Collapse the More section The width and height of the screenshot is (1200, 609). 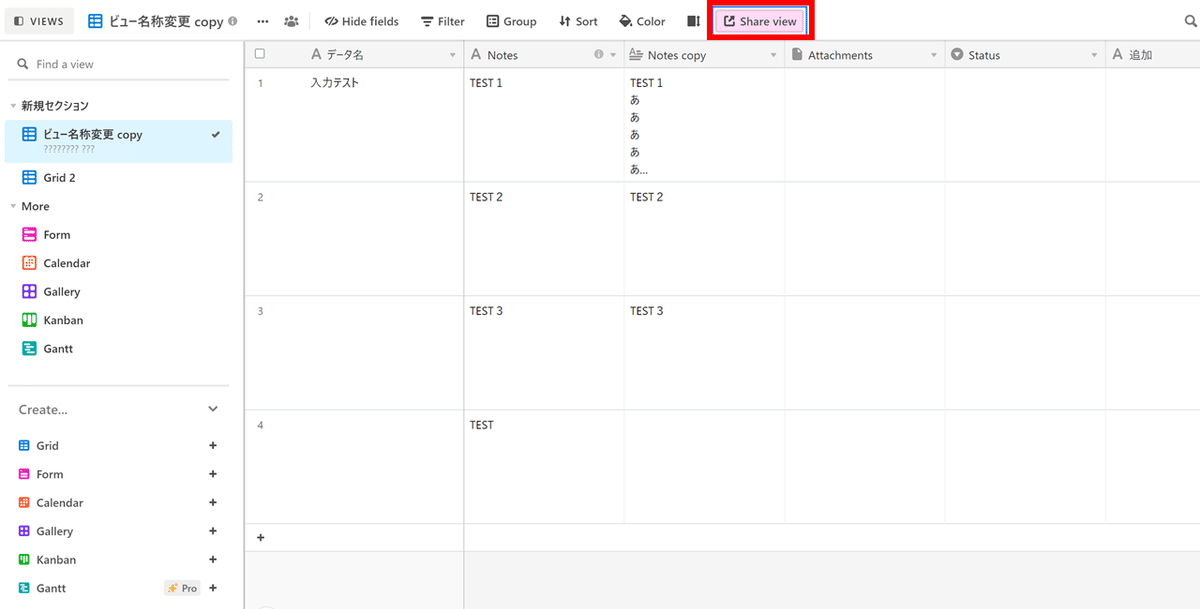coord(14,206)
